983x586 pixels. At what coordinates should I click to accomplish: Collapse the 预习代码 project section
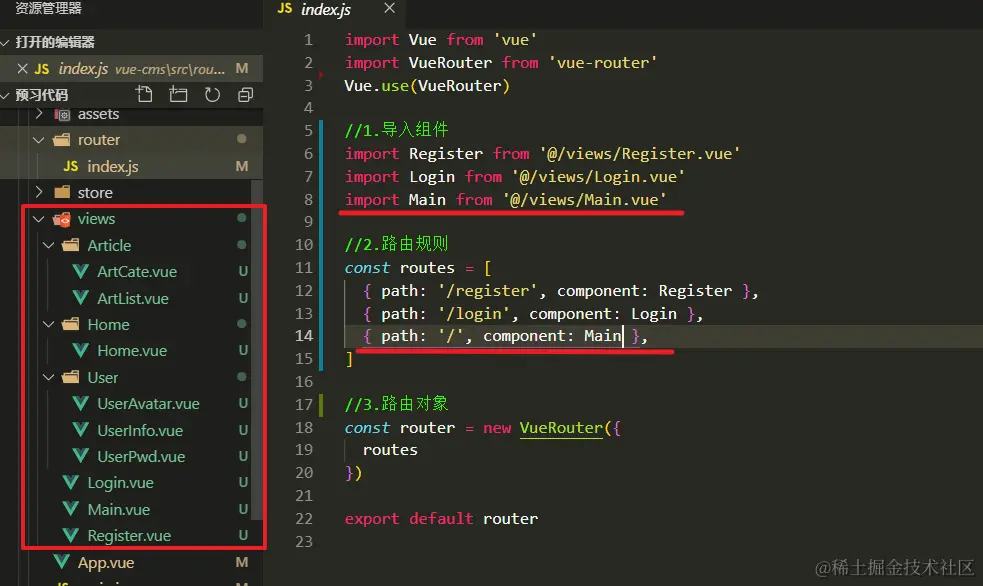pos(6,95)
